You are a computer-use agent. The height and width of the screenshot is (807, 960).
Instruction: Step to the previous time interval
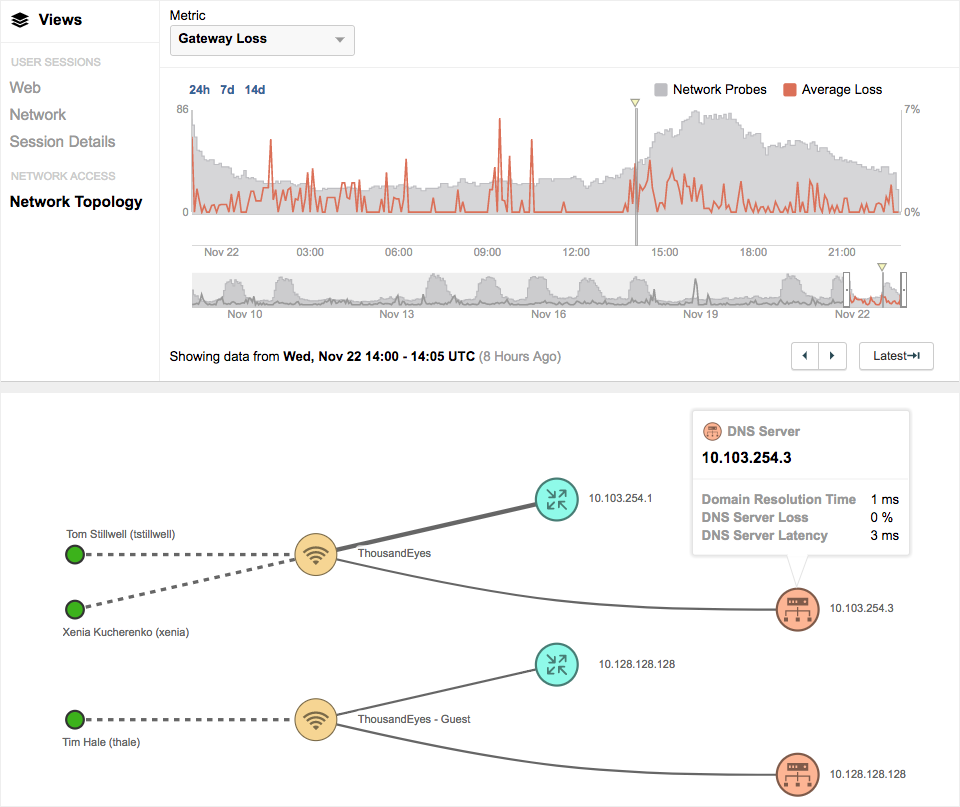pos(805,356)
